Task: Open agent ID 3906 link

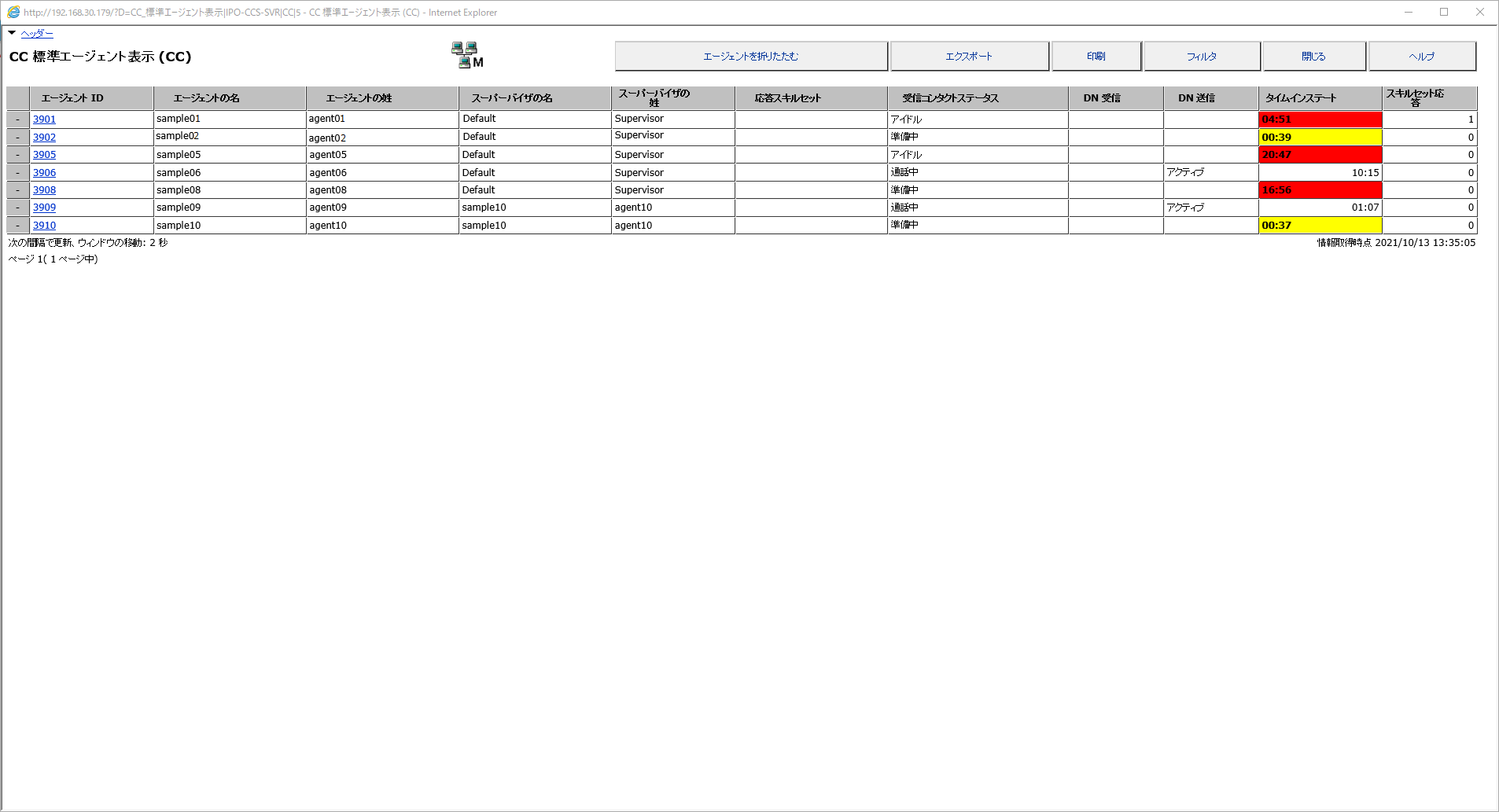Action: pyautogui.click(x=44, y=173)
